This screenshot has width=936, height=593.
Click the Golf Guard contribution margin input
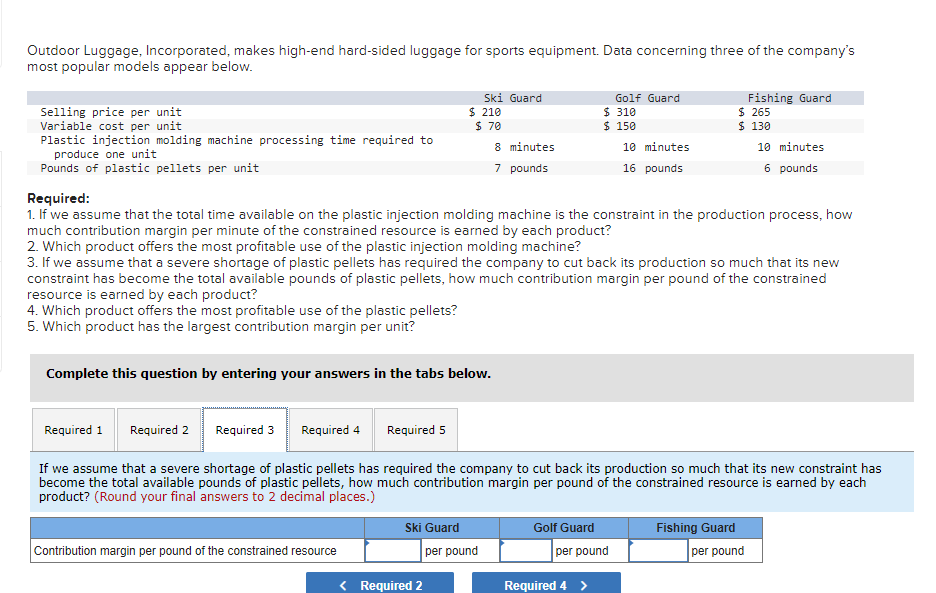click(526, 551)
